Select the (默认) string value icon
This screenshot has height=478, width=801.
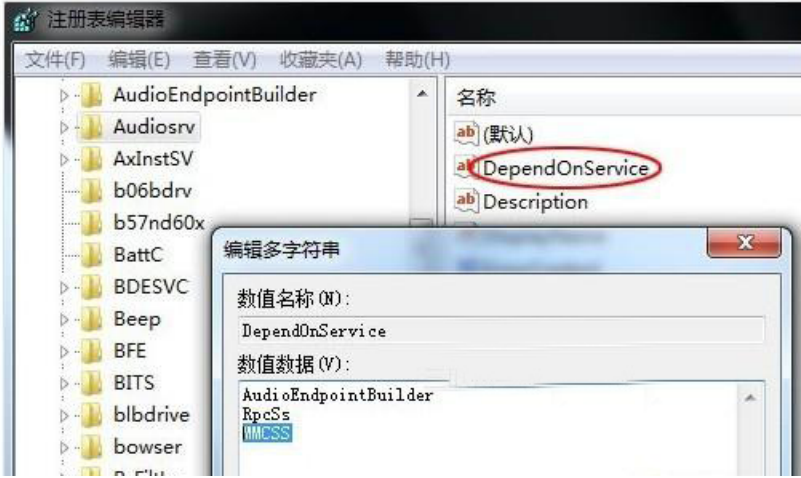click(466, 133)
